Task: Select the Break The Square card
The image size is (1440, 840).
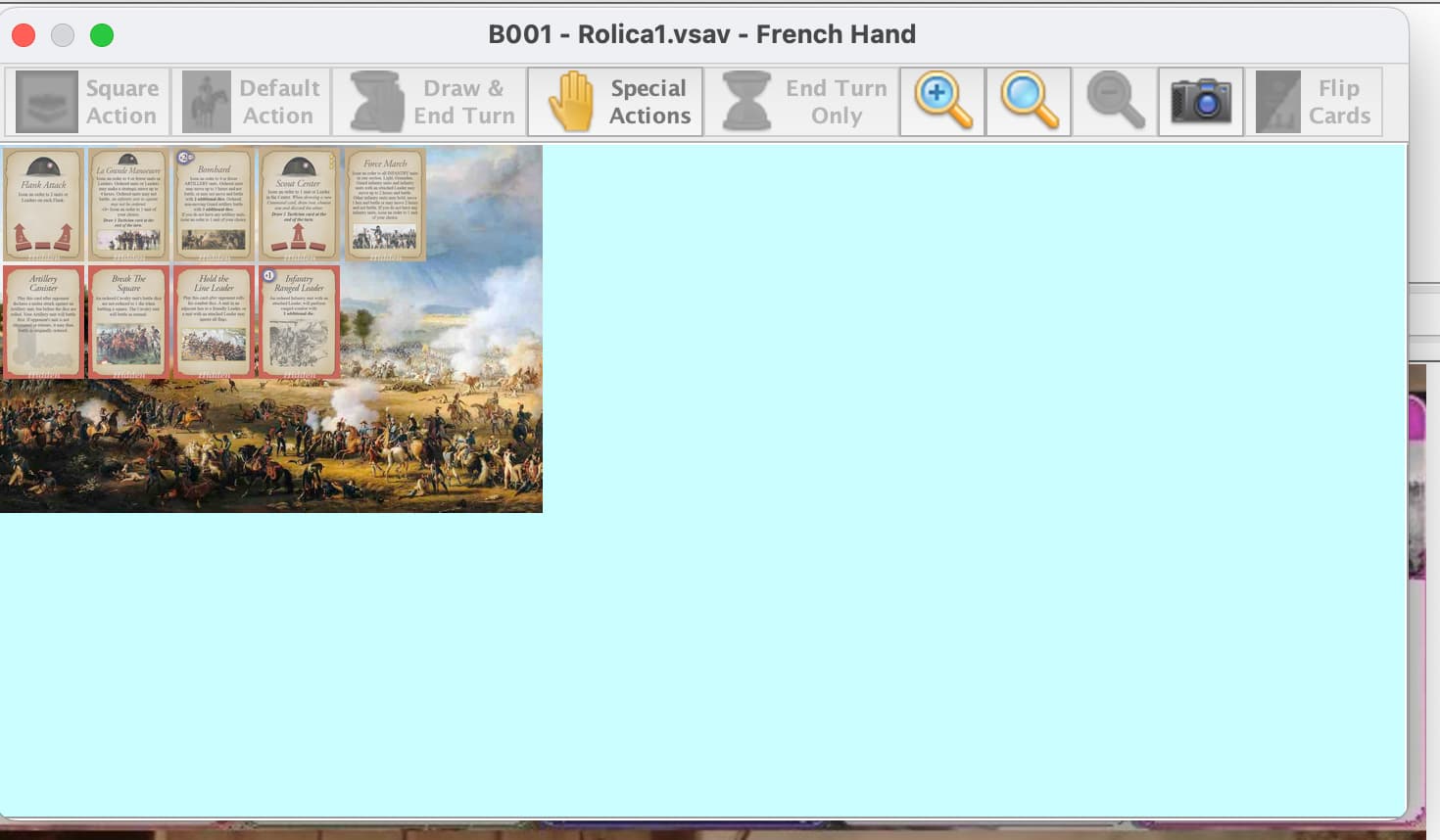Action: coord(128,321)
